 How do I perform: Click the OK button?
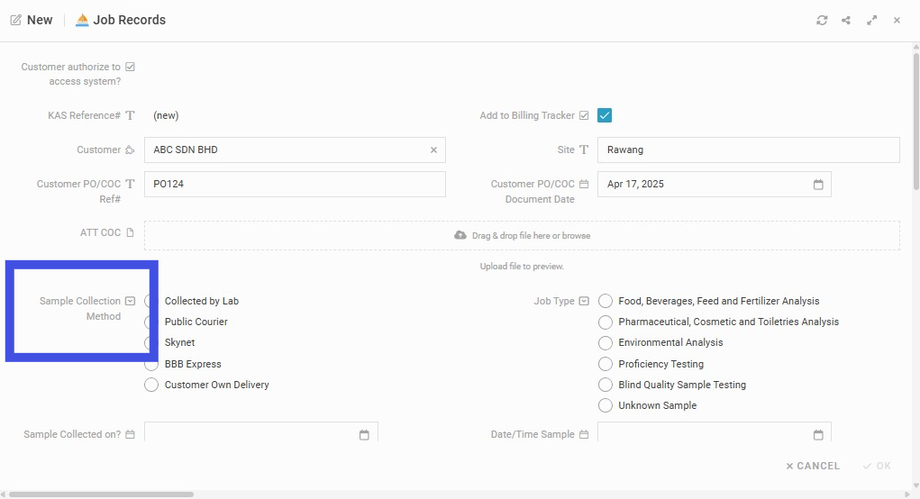click(877, 466)
